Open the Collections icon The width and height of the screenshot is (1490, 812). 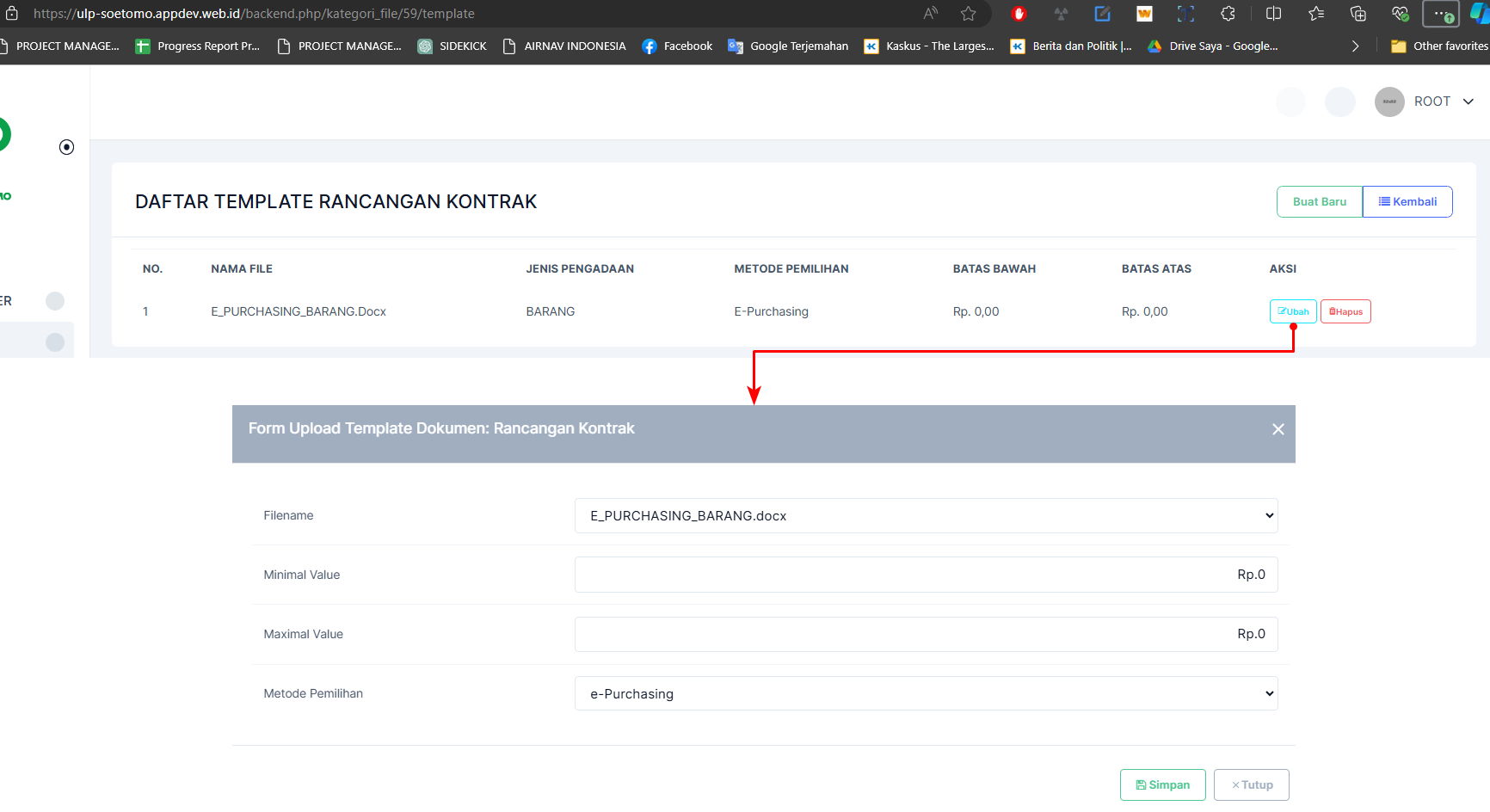(x=1358, y=14)
